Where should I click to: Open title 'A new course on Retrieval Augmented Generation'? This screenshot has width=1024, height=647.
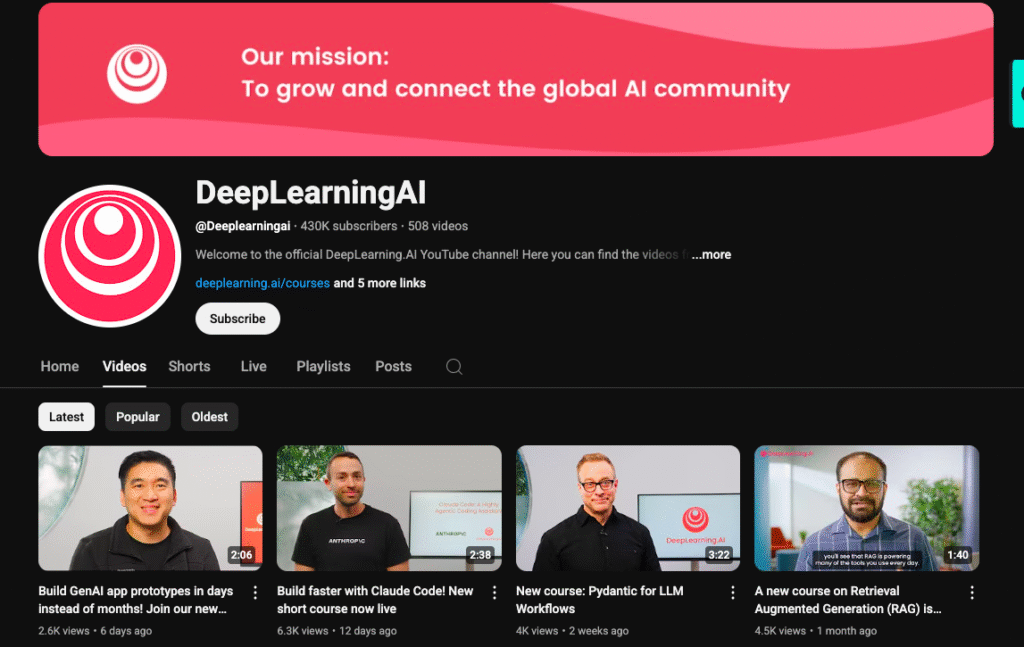click(x=848, y=599)
